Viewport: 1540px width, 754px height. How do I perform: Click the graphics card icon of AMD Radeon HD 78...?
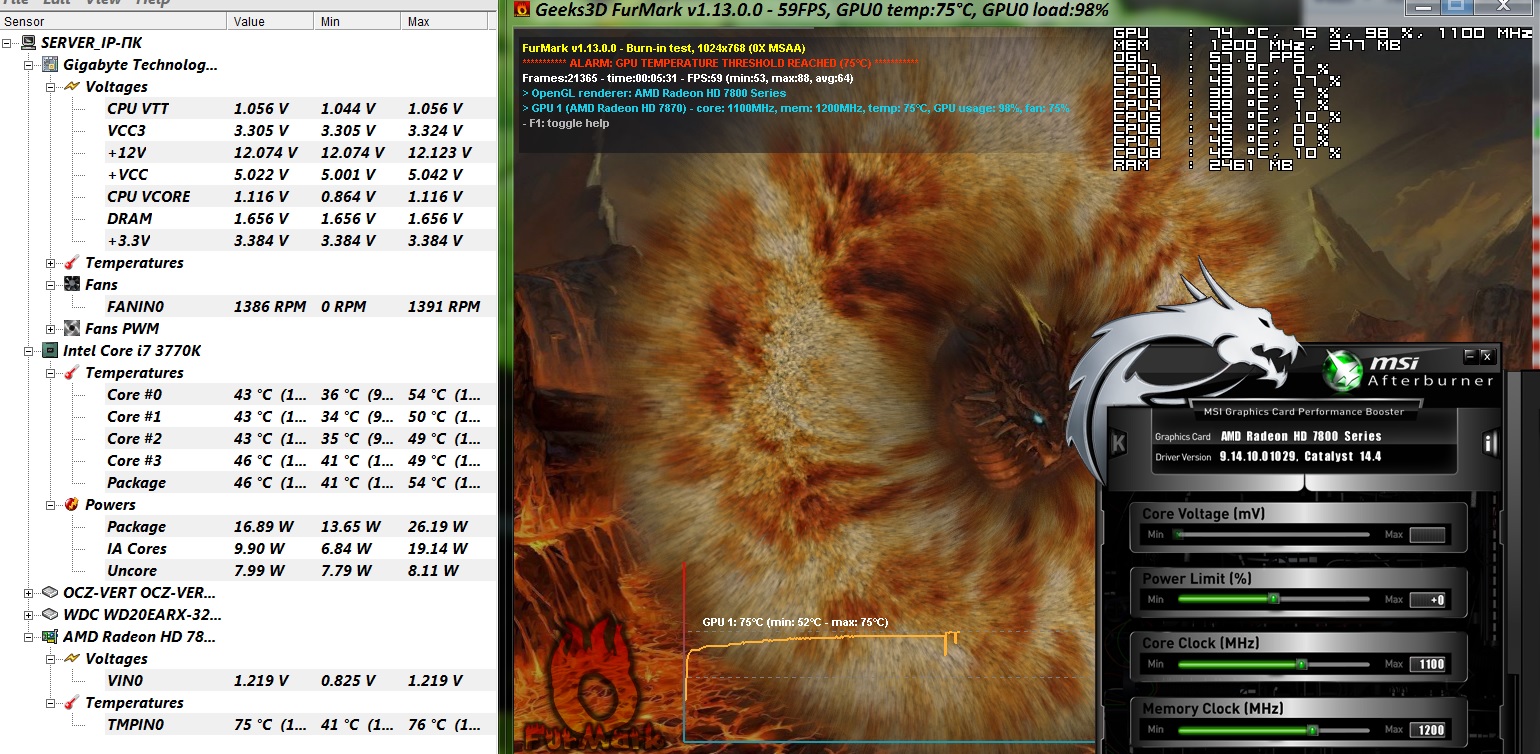[x=51, y=637]
